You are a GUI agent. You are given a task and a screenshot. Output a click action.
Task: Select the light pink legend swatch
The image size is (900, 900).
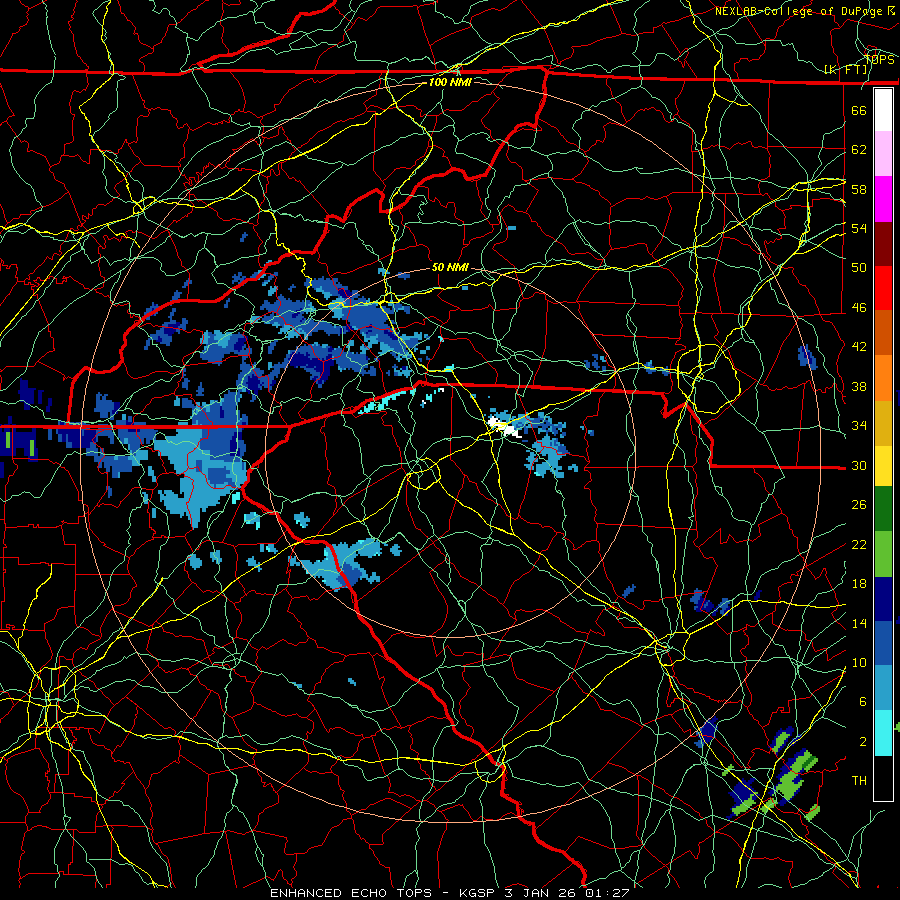(883, 154)
